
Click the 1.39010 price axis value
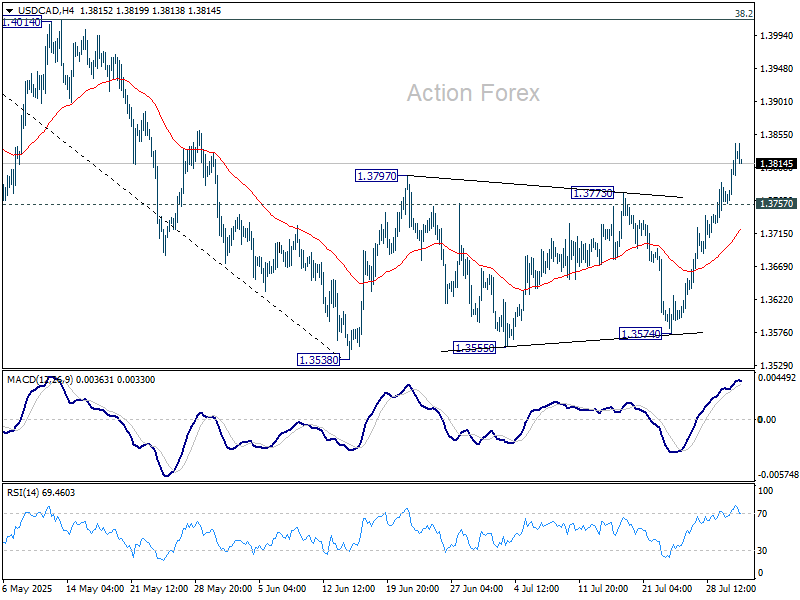click(777, 102)
